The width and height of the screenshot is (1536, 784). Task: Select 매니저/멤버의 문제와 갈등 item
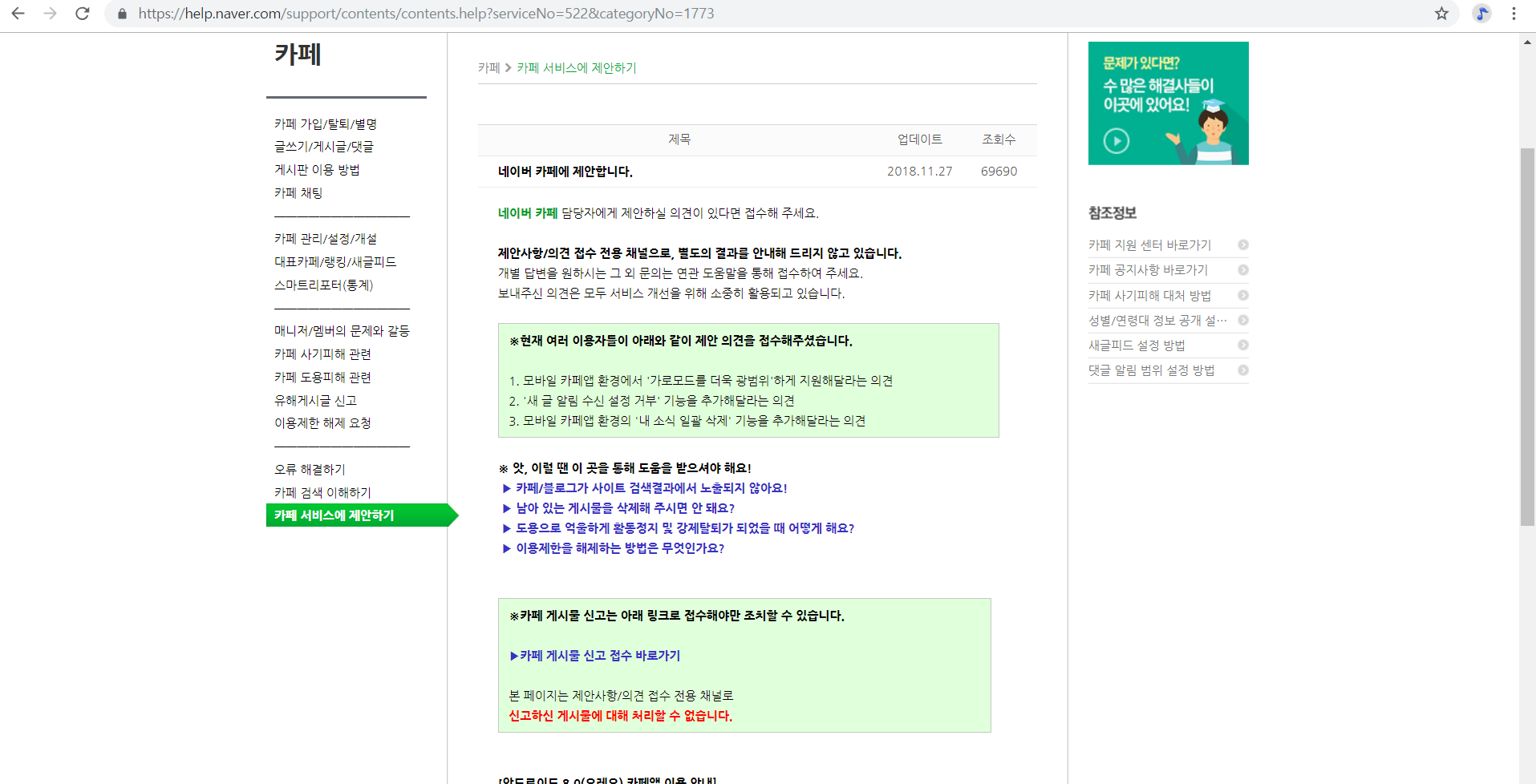(x=342, y=331)
